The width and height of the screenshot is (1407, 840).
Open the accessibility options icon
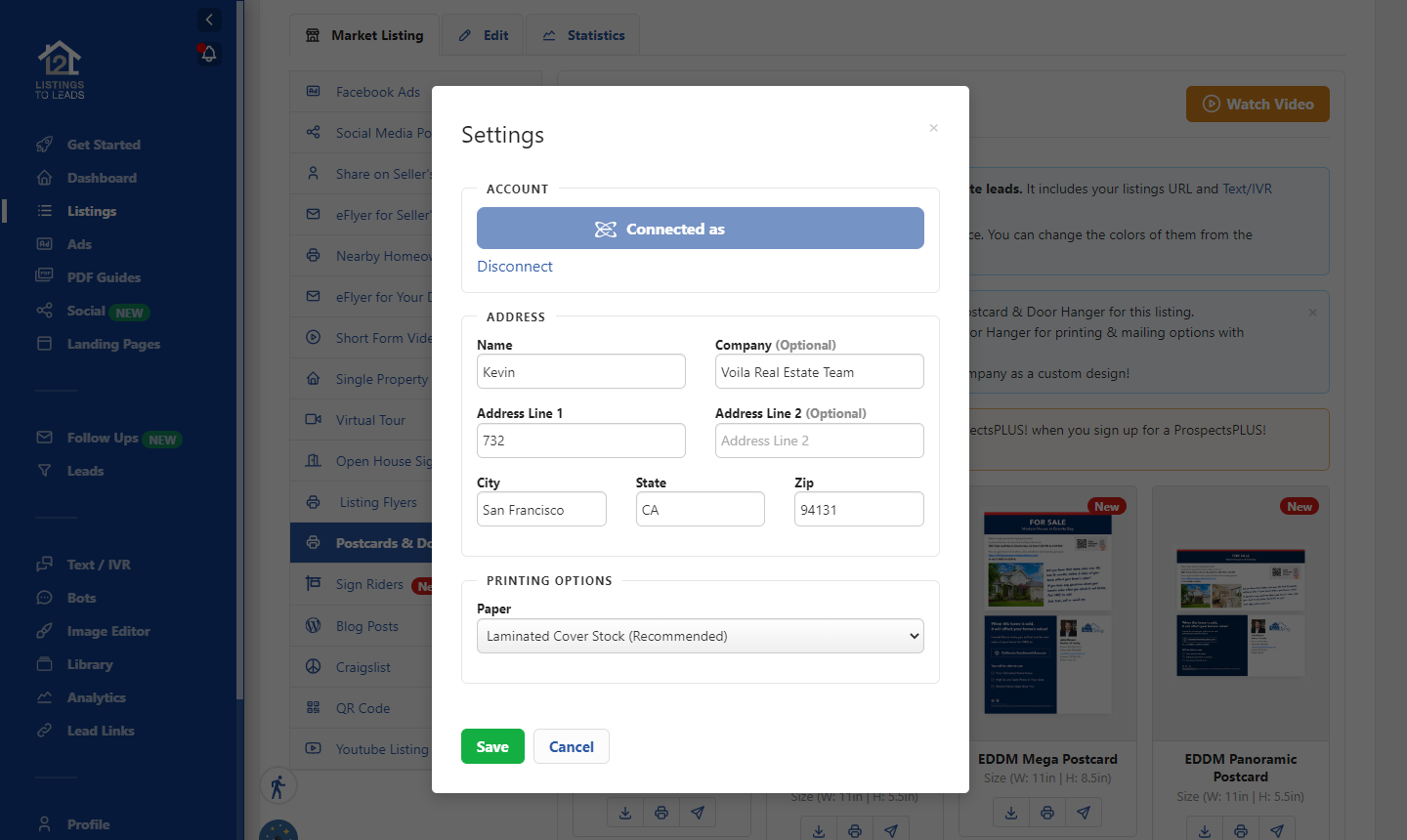coord(278,785)
